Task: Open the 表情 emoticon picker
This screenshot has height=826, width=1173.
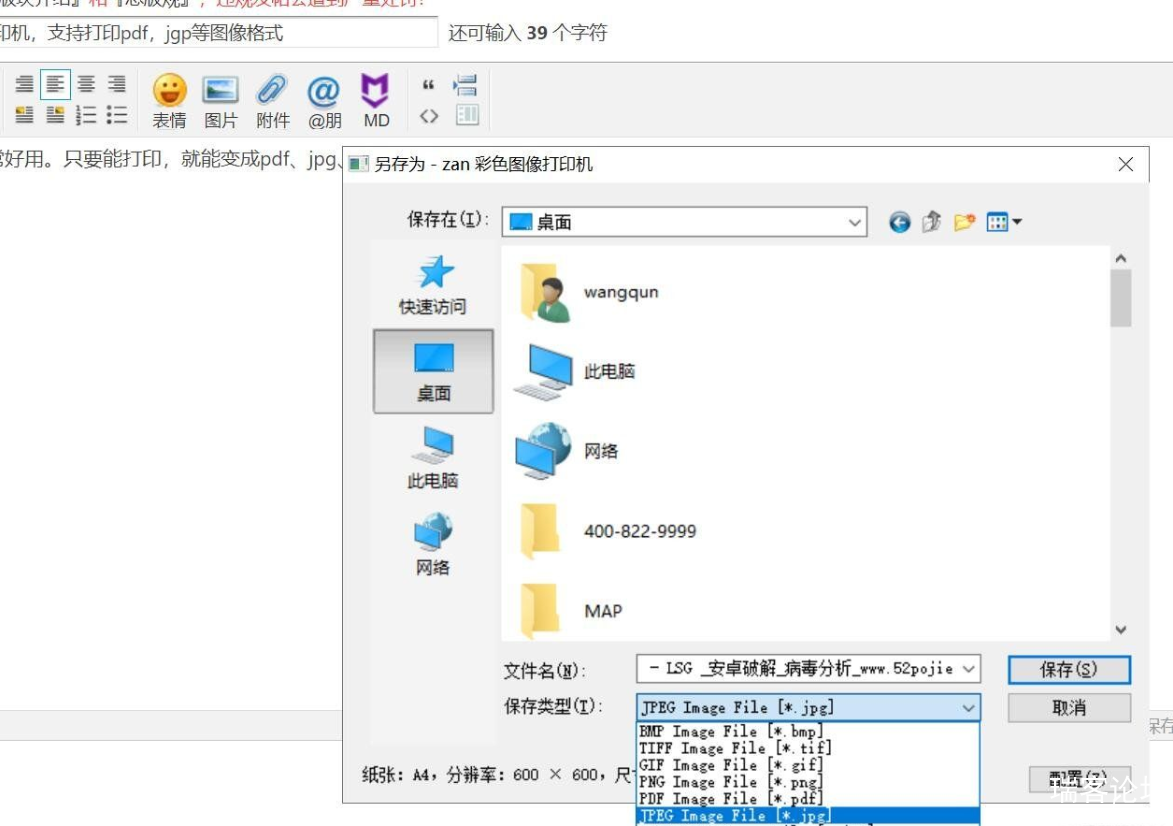Action: [x=170, y=101]
